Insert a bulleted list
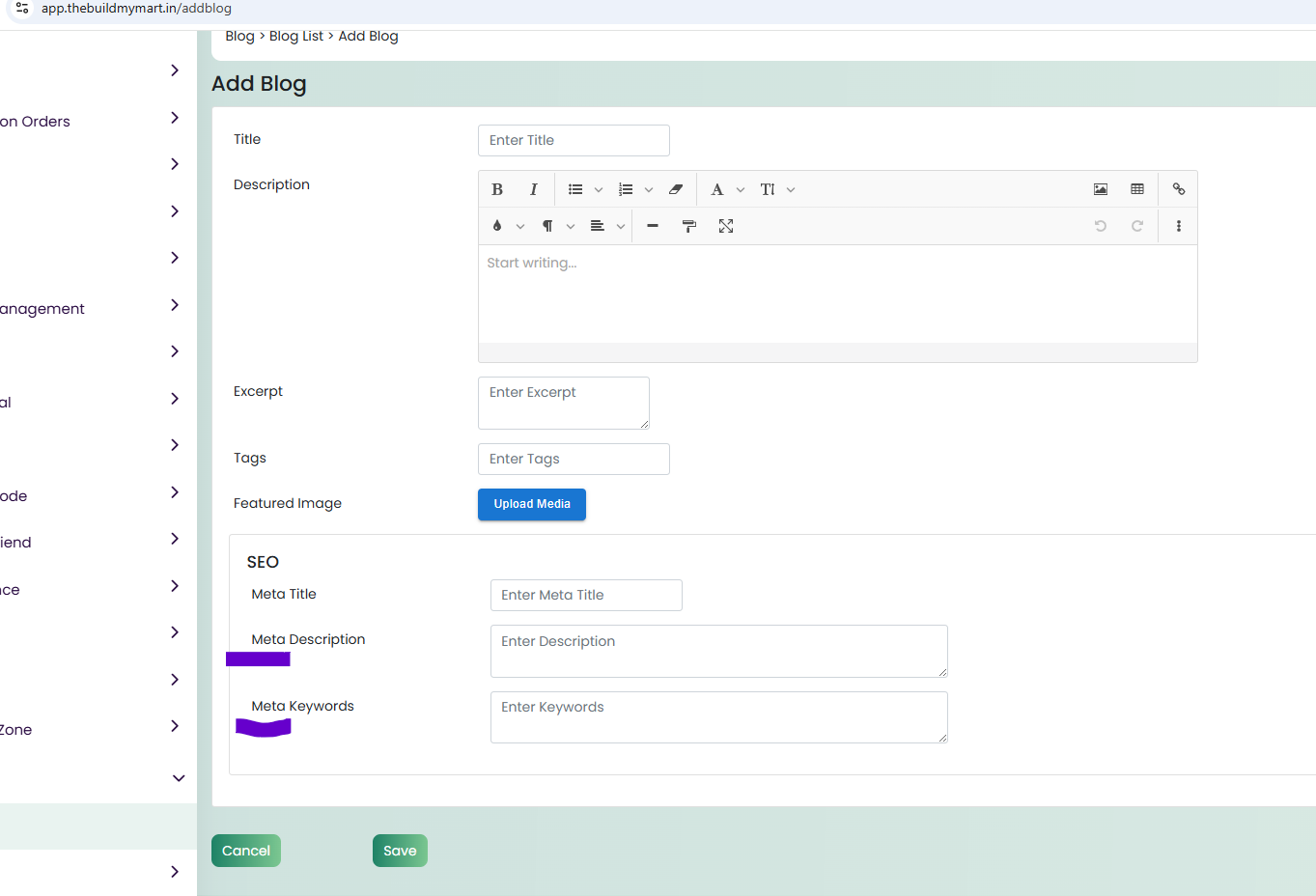Screen dimensions: 1316x896 (x=575, y=189)
